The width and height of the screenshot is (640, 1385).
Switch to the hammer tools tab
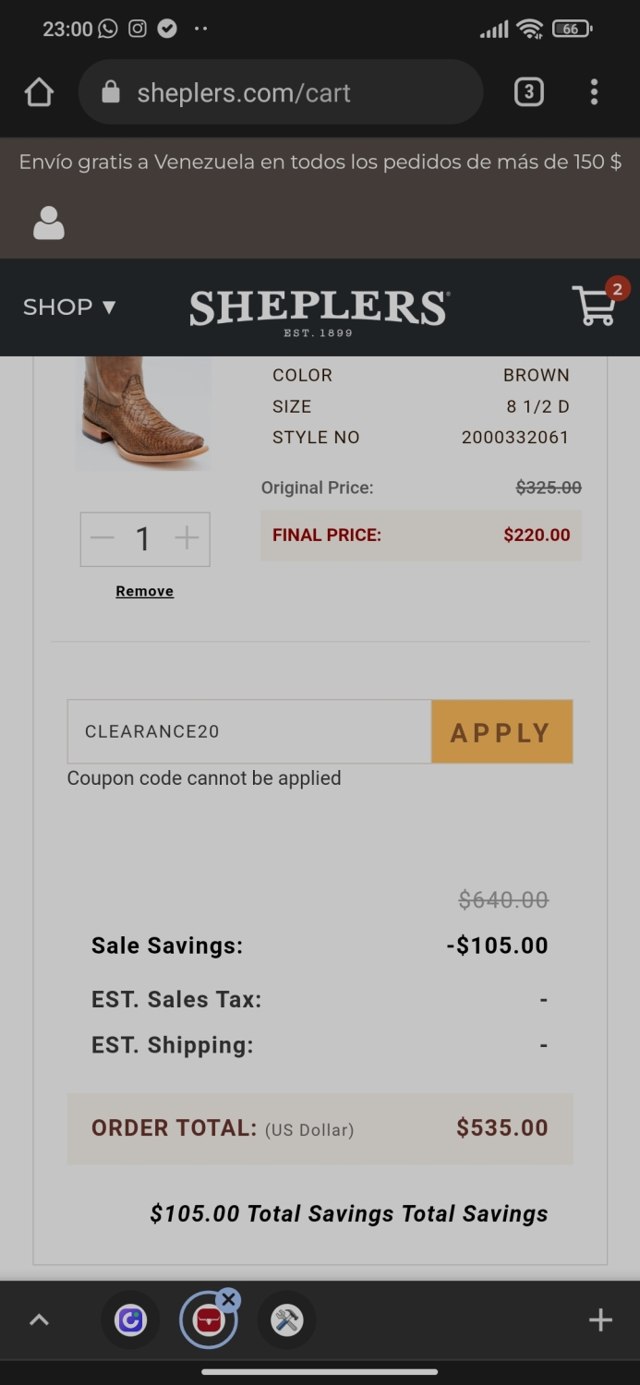287,1320
